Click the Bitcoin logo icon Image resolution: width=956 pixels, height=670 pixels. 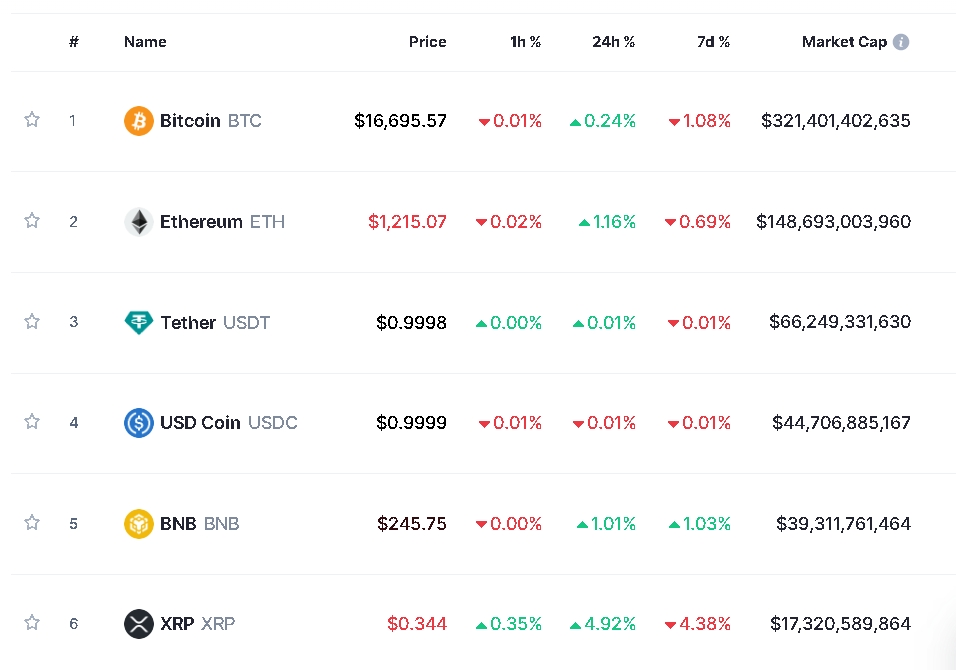click(138, 121)
